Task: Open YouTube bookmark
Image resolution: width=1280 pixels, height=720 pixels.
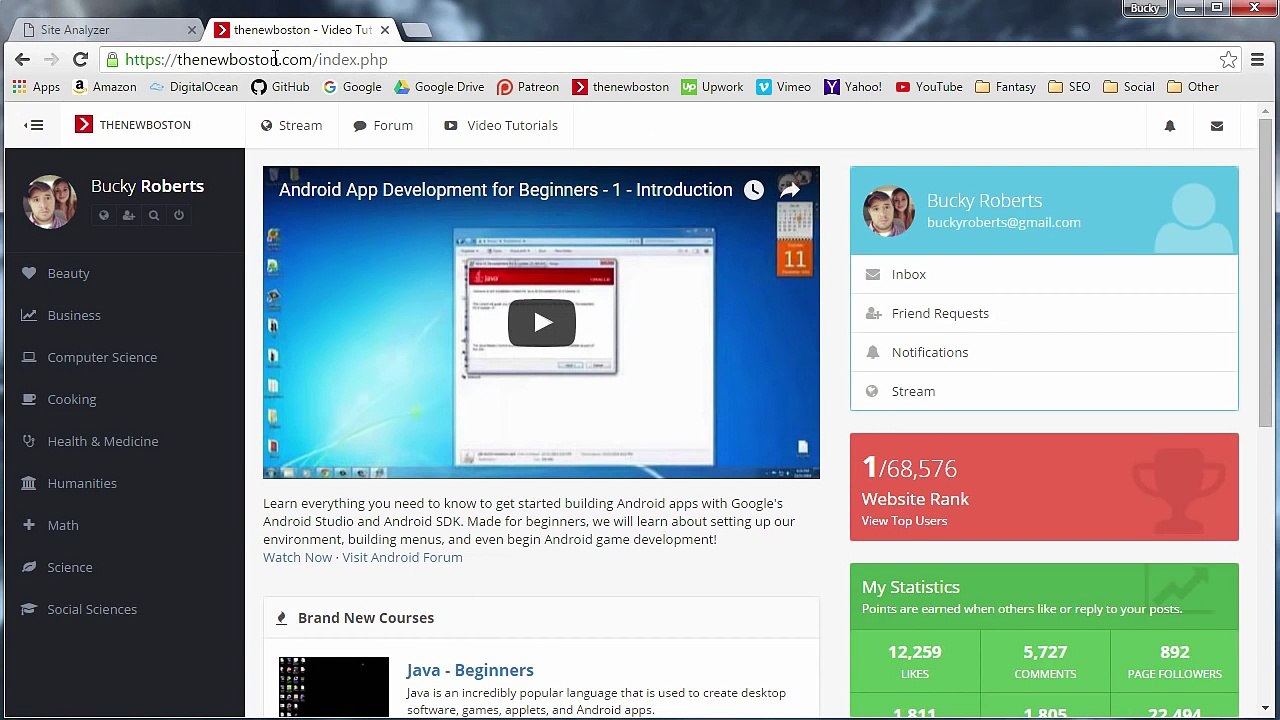Action: tap(929, 87)
